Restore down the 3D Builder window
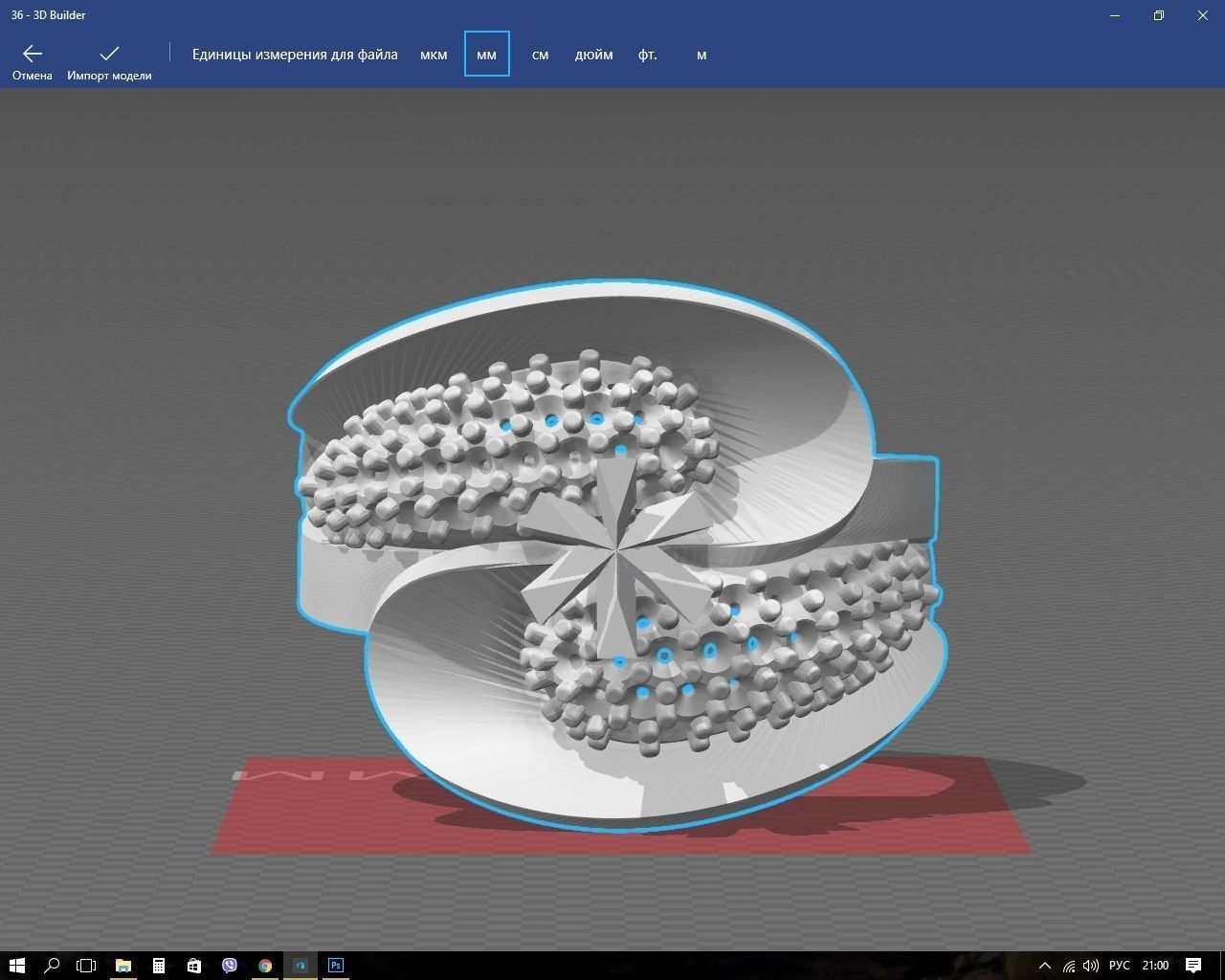This screenshot has width=1225, height=980. (1159, 15)
